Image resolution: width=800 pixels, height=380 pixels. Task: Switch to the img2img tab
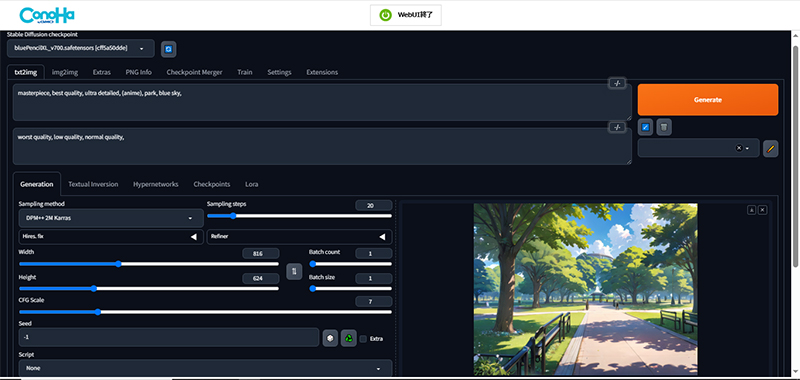click(65, 72)
